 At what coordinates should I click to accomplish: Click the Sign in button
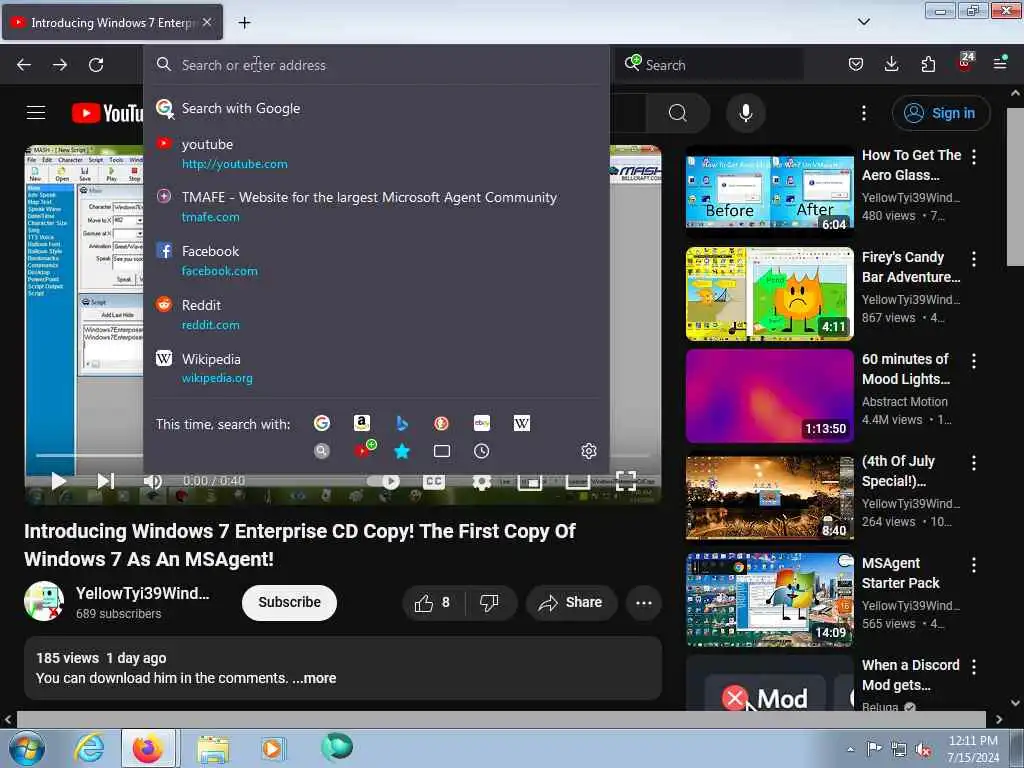940,113
